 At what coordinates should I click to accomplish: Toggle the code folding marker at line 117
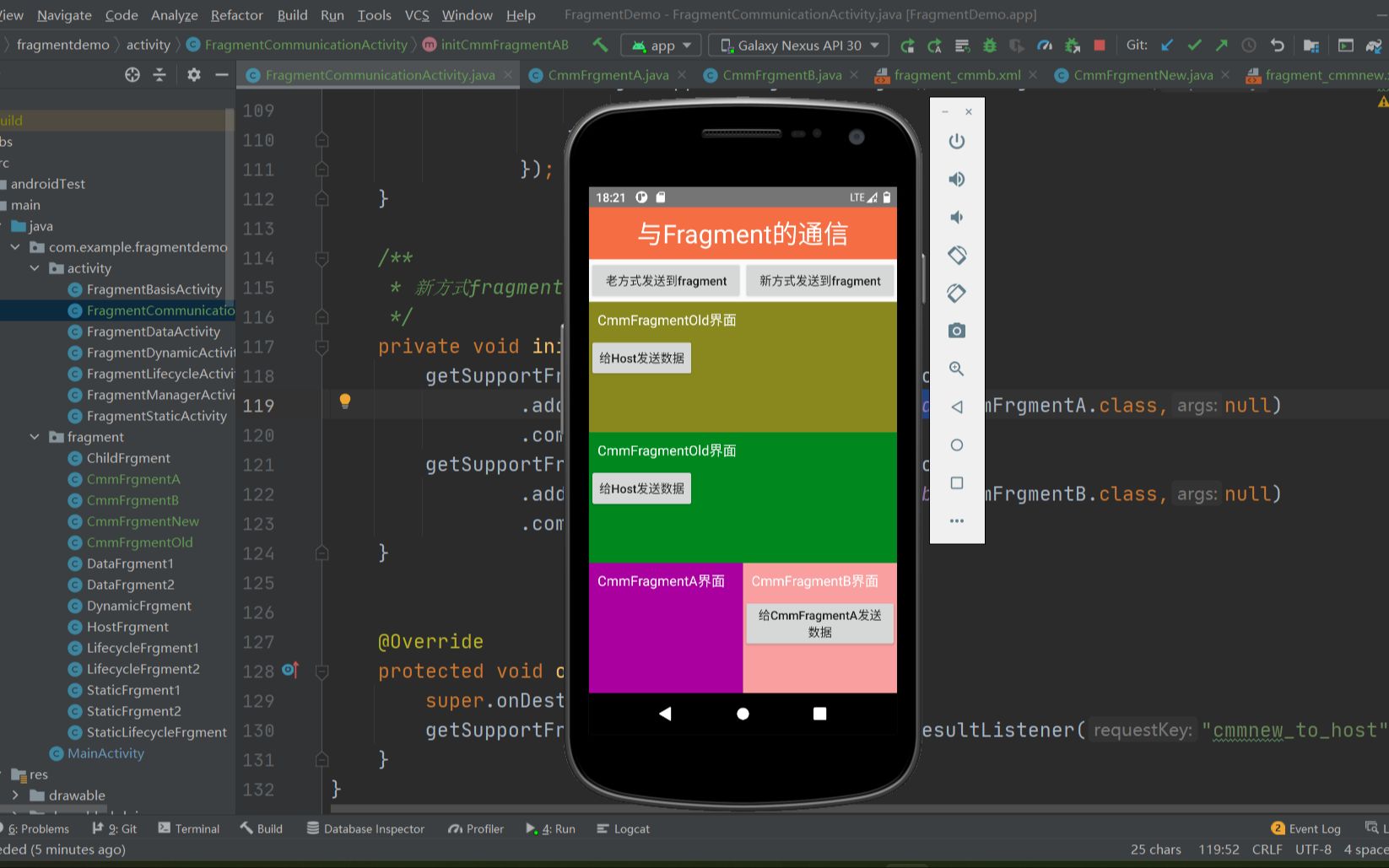click(322, 347)
